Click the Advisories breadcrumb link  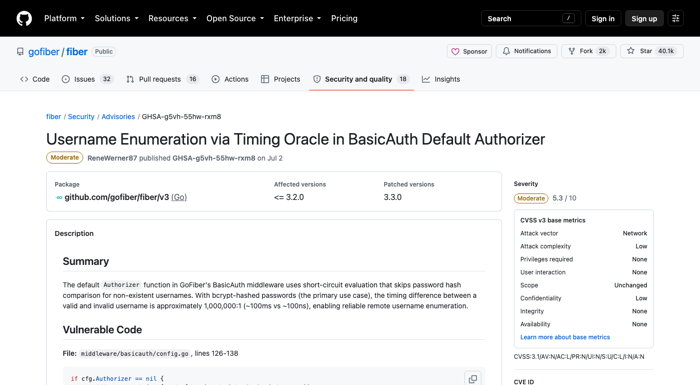(118, 117)
